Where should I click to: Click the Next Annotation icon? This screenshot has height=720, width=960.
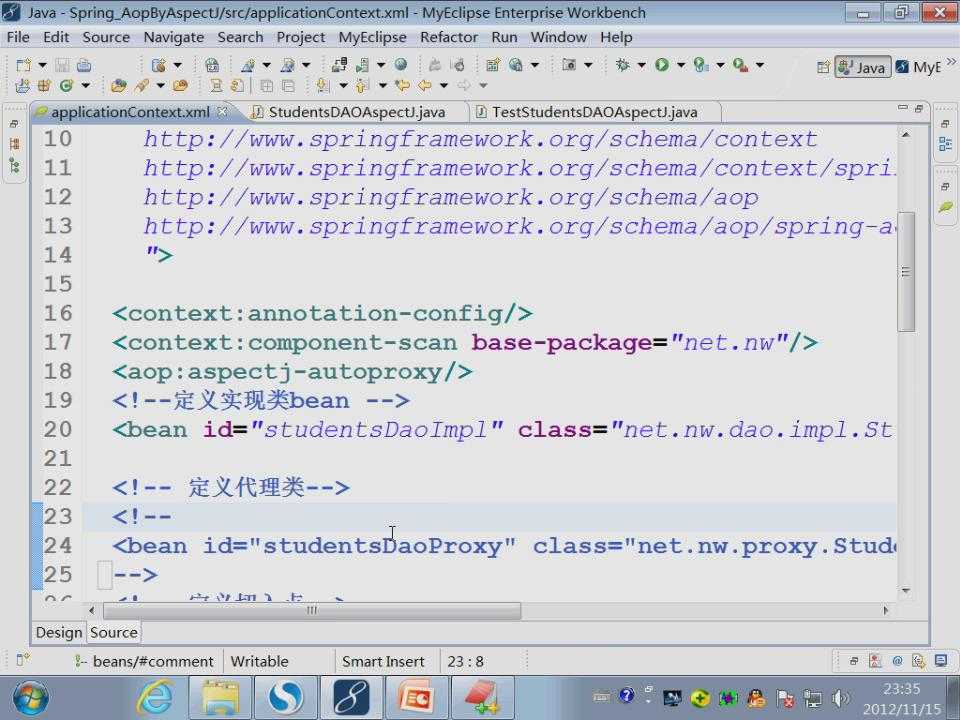click(323, 86)
